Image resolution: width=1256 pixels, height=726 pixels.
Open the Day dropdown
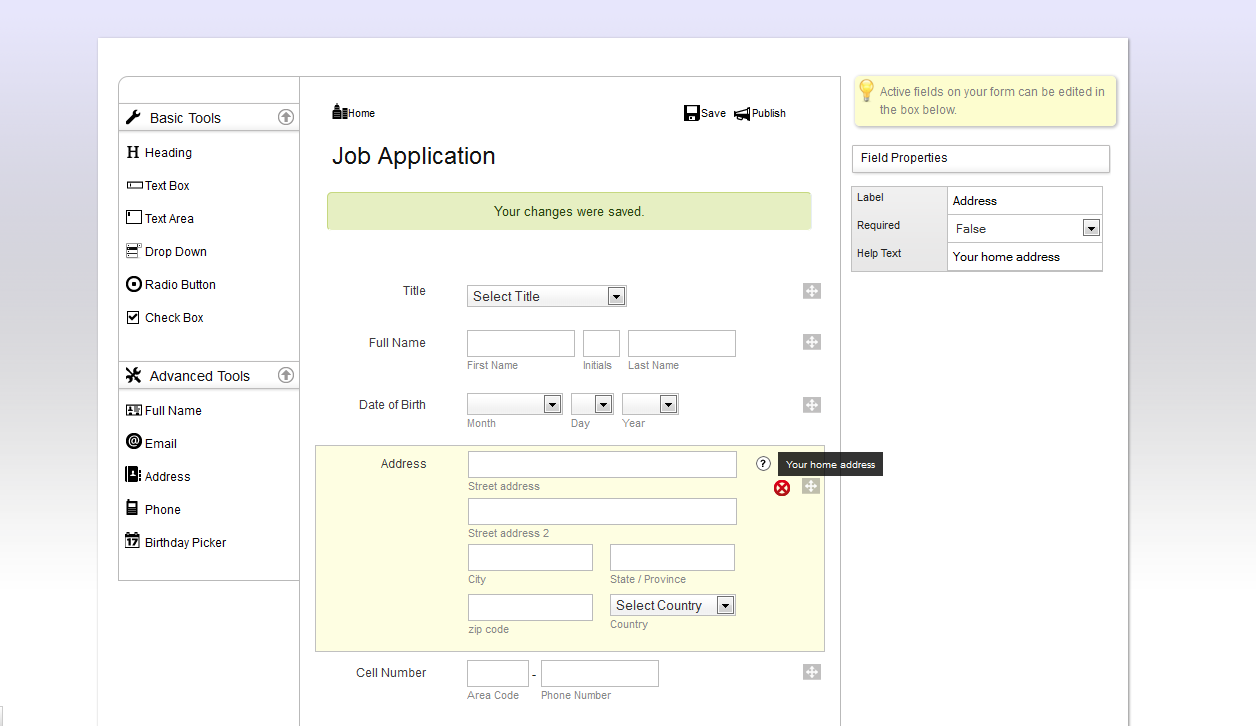[x=592, y=404]
